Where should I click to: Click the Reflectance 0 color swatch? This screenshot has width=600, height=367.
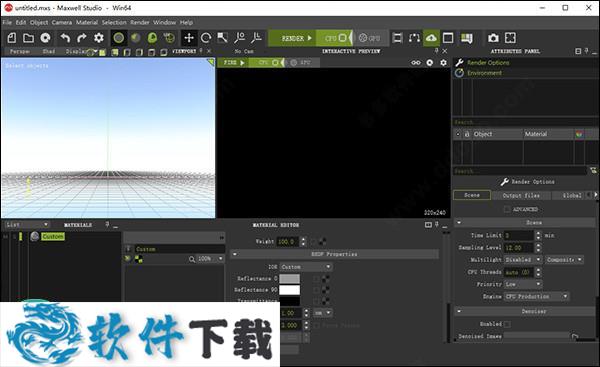[x=290, y=279]
